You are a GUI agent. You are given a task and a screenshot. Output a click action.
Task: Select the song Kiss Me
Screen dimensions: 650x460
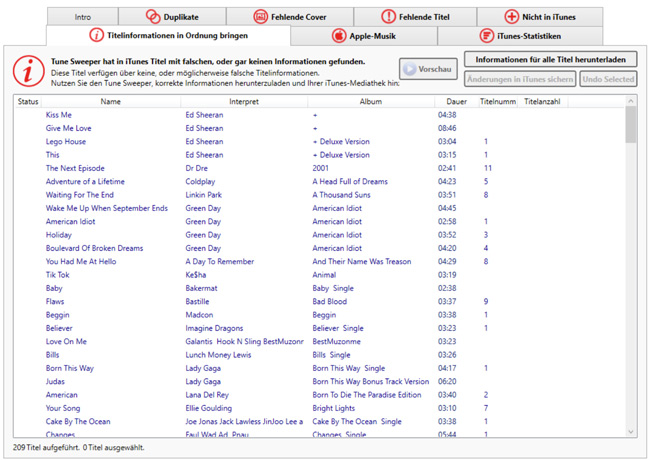(58, 115)
